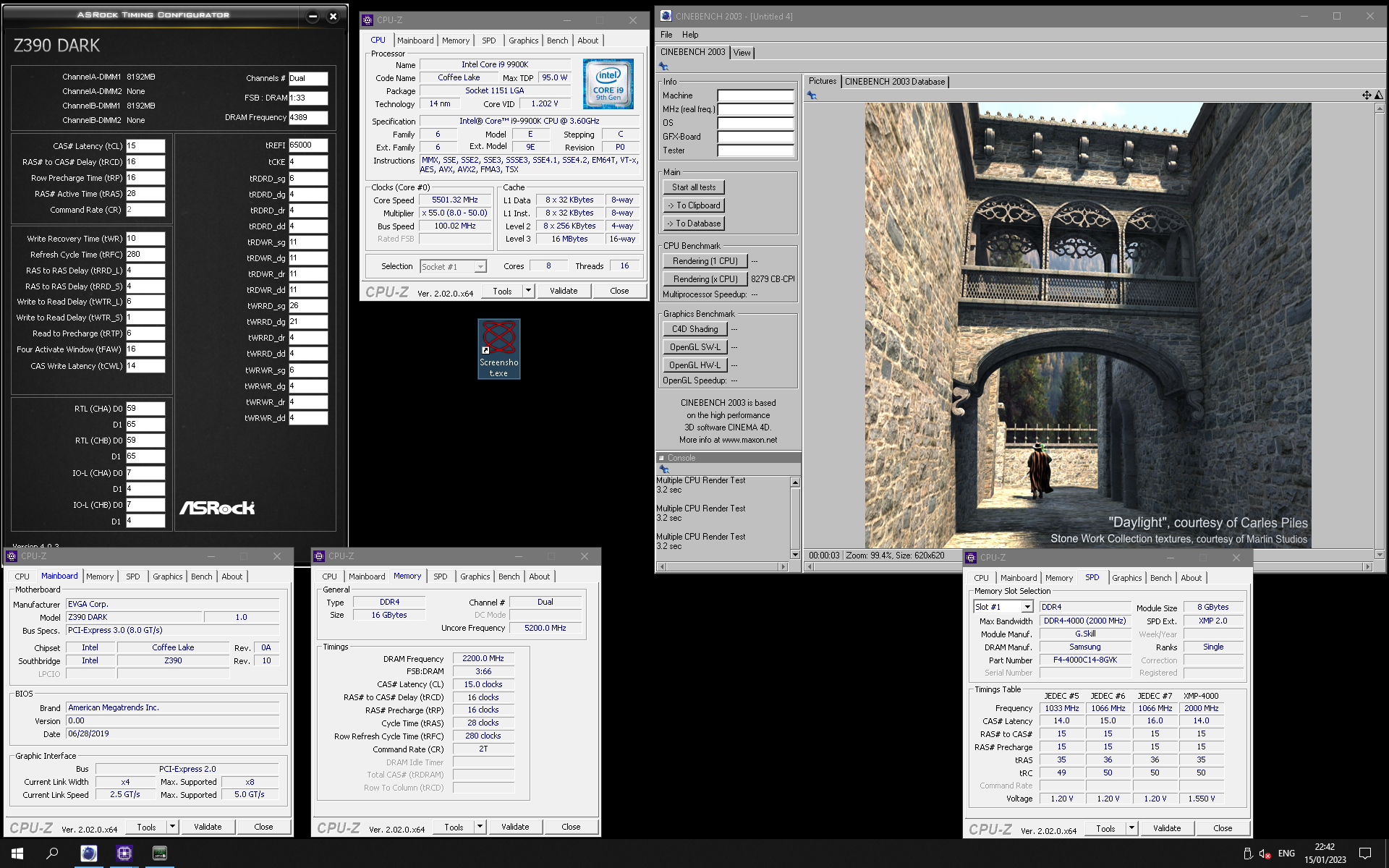Click the clock showing 22:42 in taskbar
The height and width of the screenshot is (868, 1389).
click(x=1325, y=847)
